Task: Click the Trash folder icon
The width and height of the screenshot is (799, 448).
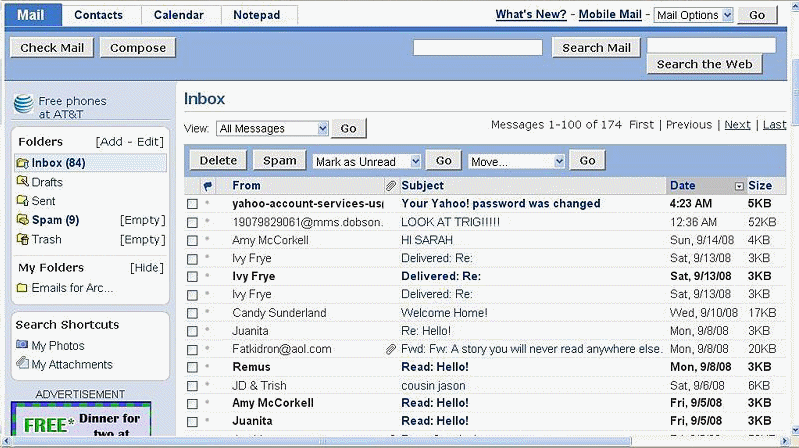Action: click(x=22, y=239)
